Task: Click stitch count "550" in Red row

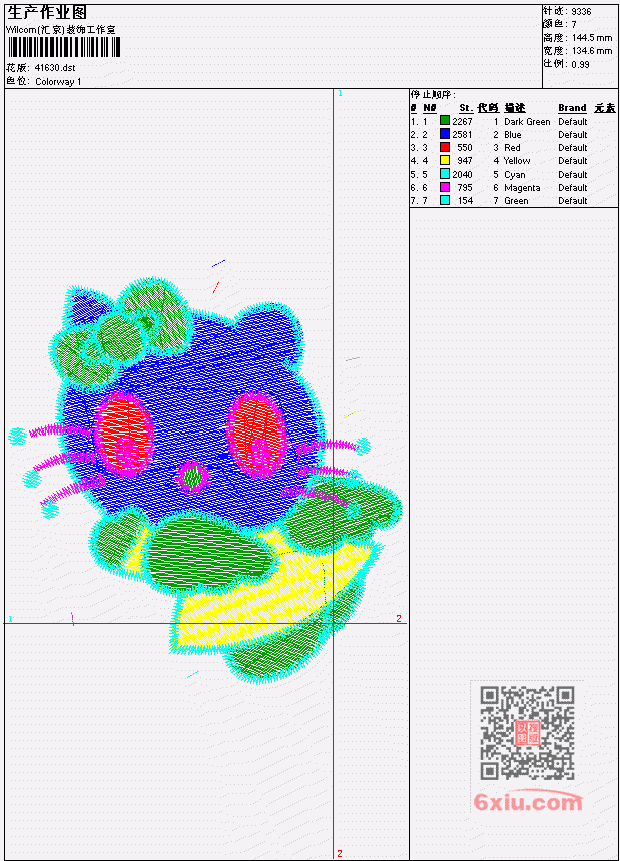Action: [x=465, y=148]
